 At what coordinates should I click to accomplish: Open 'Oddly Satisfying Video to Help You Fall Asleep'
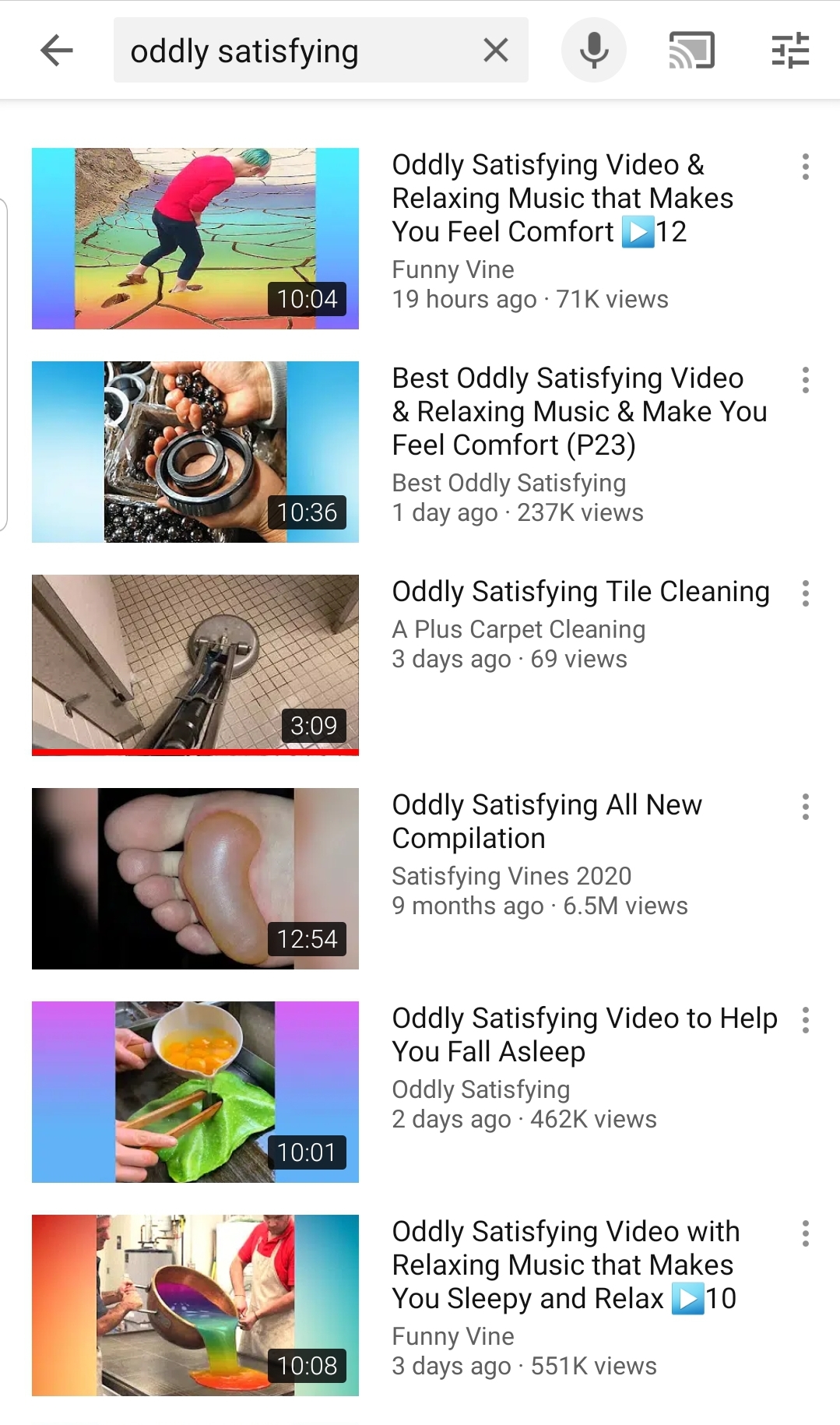(585, 1035)
